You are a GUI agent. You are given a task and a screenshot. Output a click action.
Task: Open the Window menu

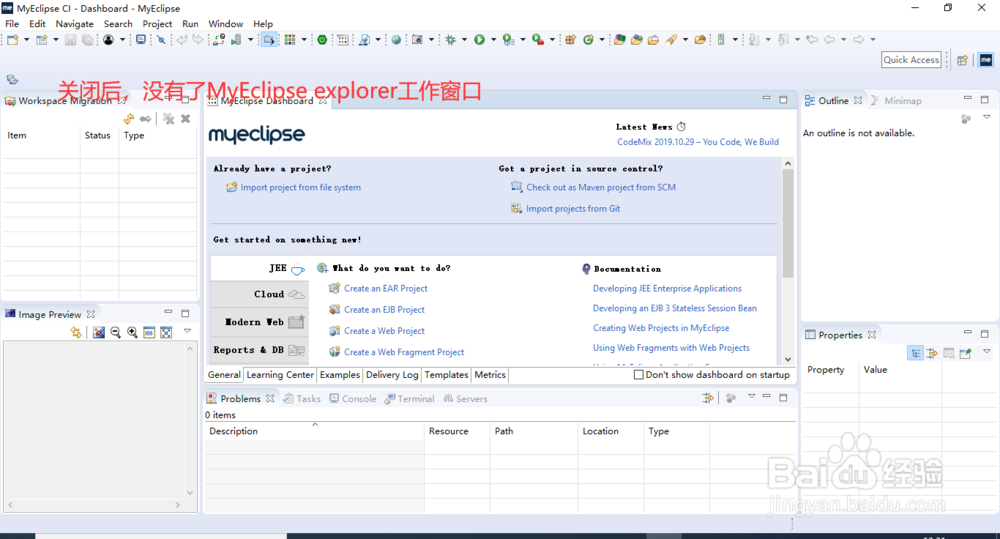pyautogui.click(x=226, y=24)
